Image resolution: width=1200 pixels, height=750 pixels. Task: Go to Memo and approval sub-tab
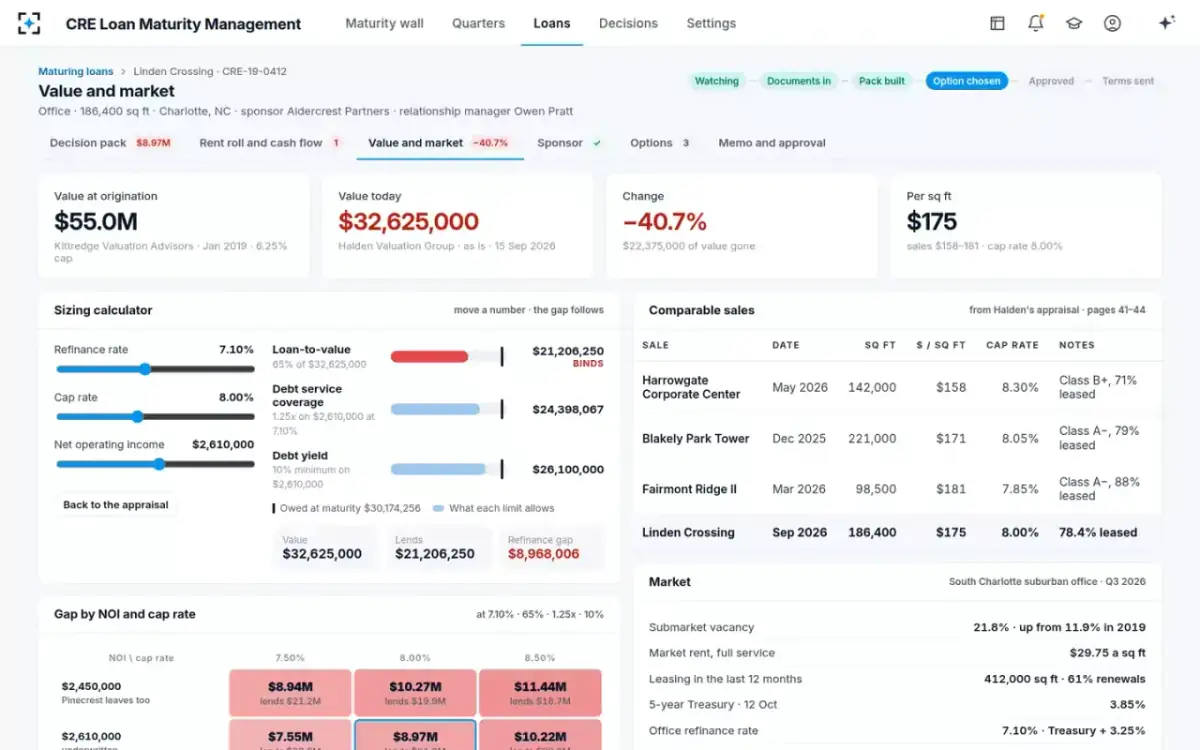772,143
